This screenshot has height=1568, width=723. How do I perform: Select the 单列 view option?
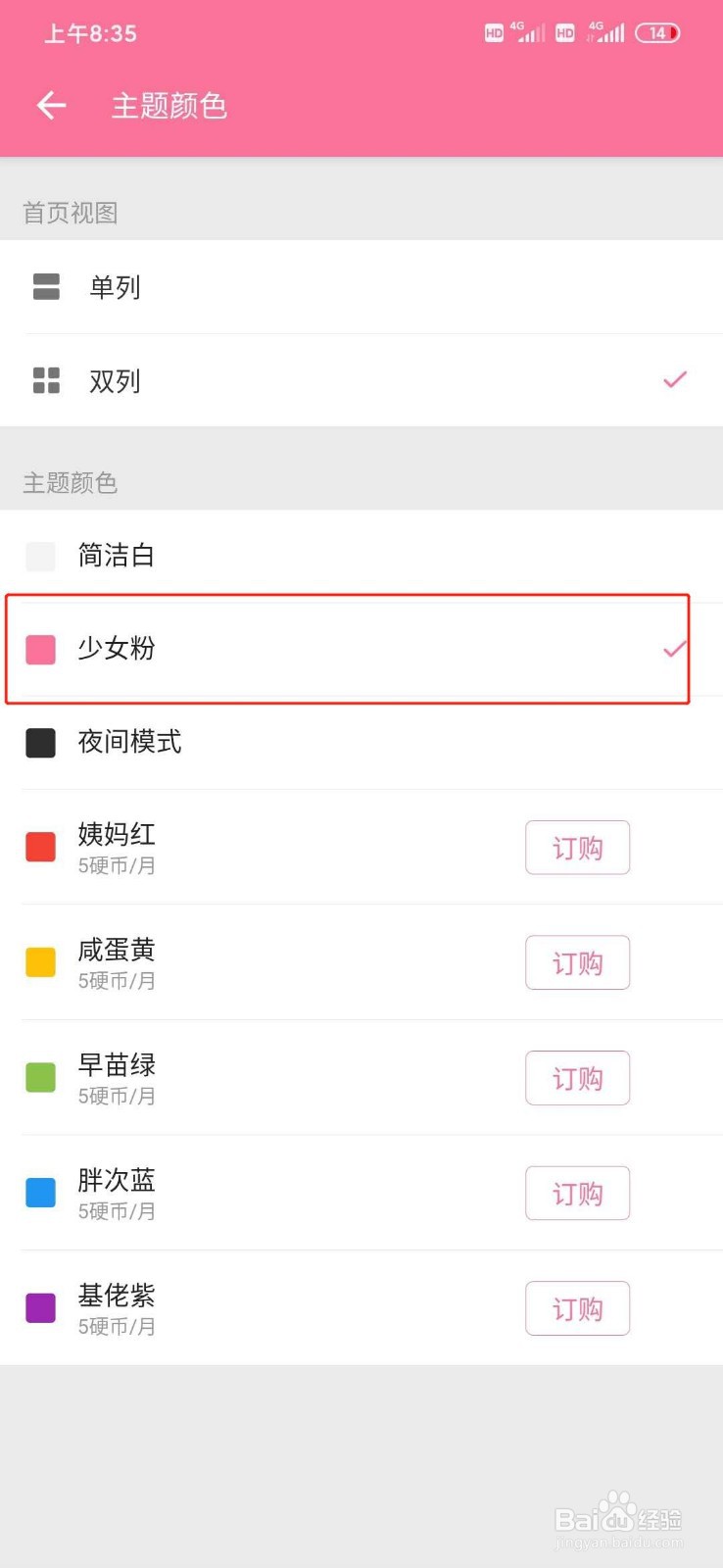(361, 286)
